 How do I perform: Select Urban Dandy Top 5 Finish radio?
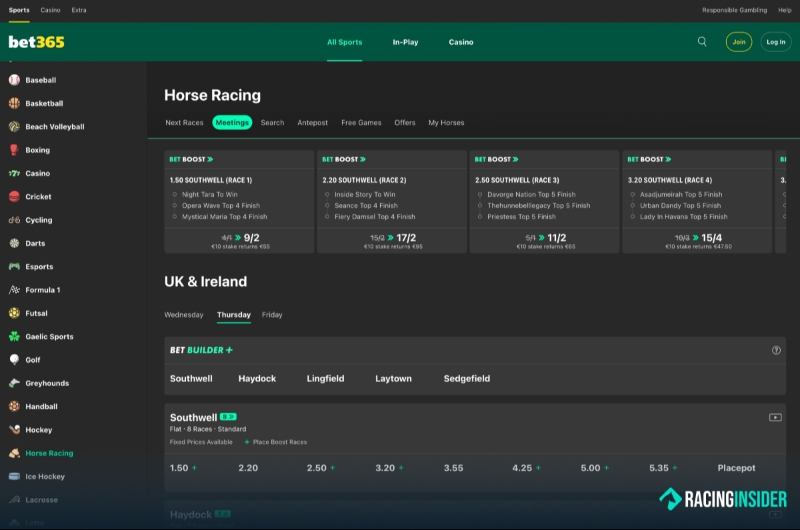[633, 206]
